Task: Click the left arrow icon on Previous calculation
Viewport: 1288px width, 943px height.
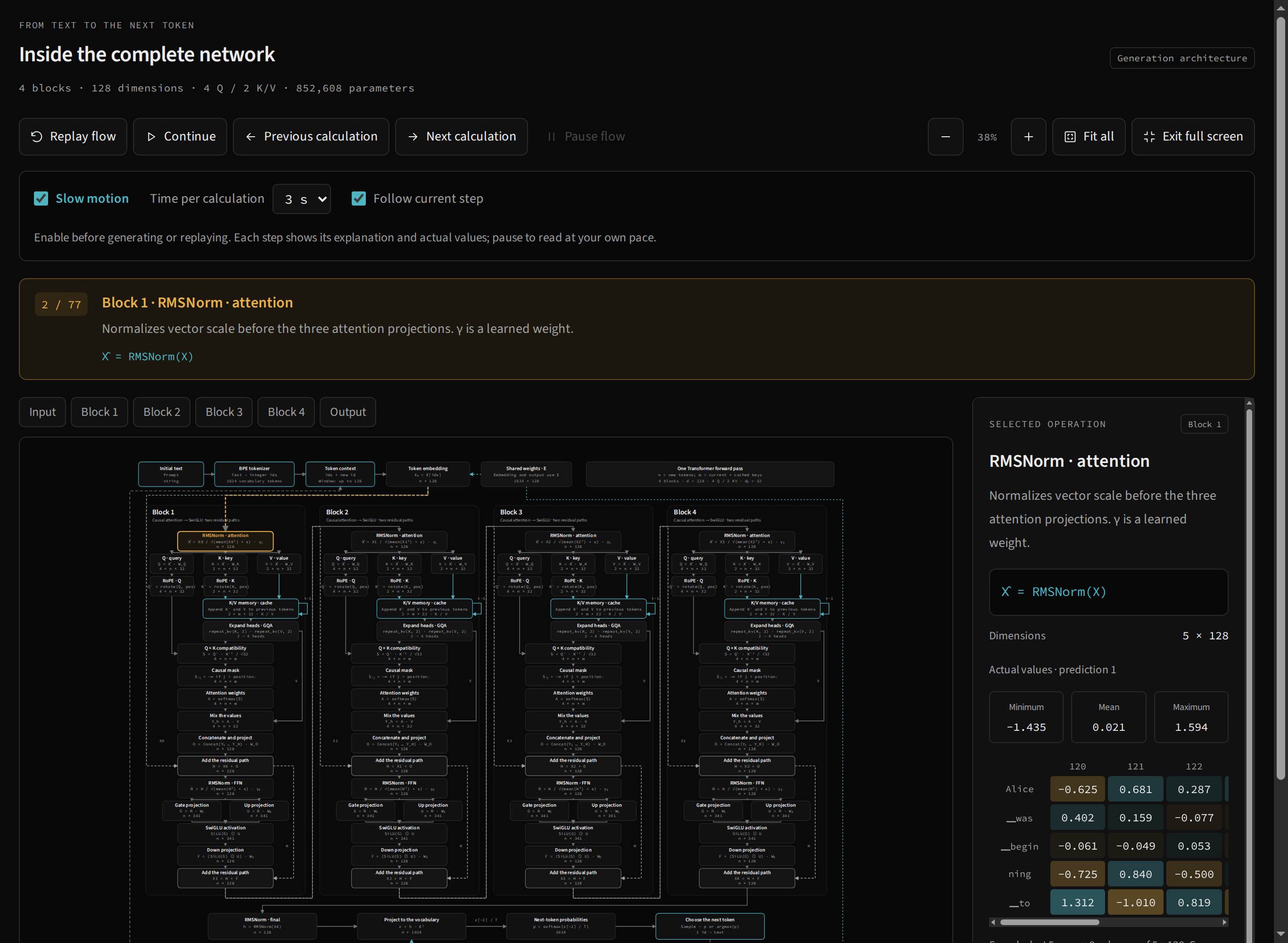Action: (x=250, y=136)
